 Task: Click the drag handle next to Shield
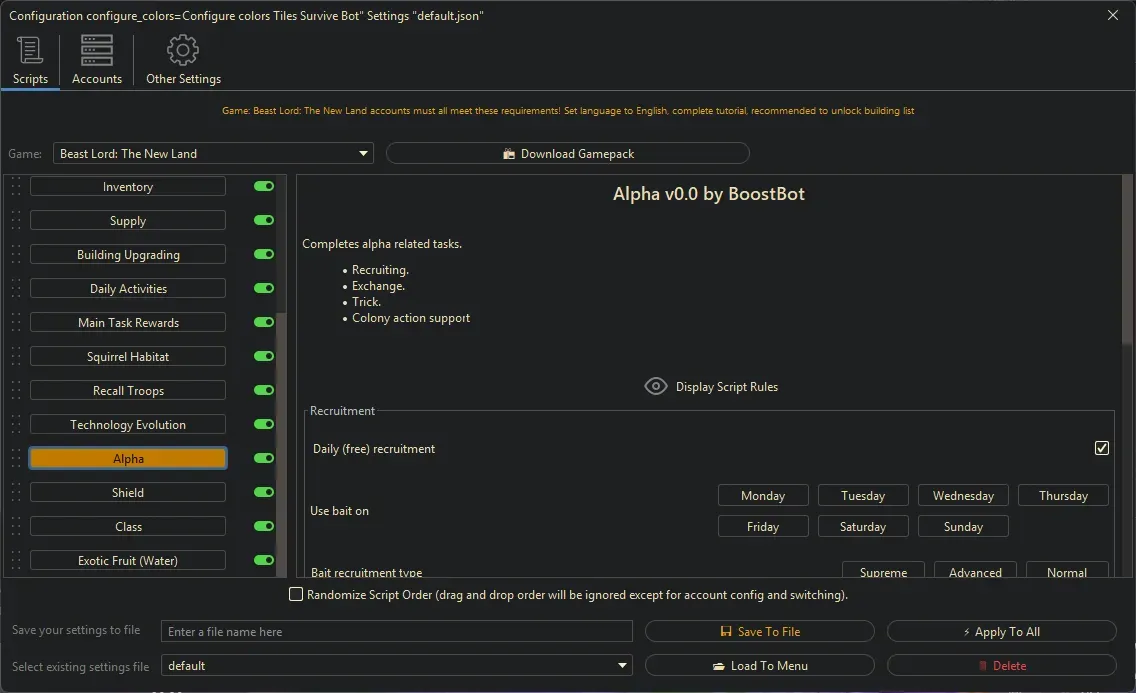point(15,493)
